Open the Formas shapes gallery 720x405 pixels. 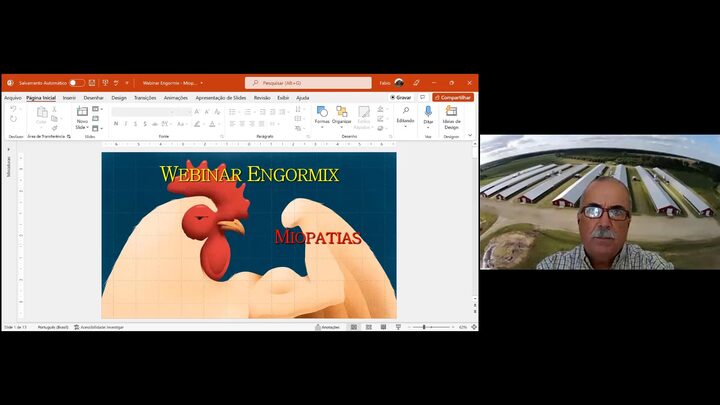click(322, 115)
